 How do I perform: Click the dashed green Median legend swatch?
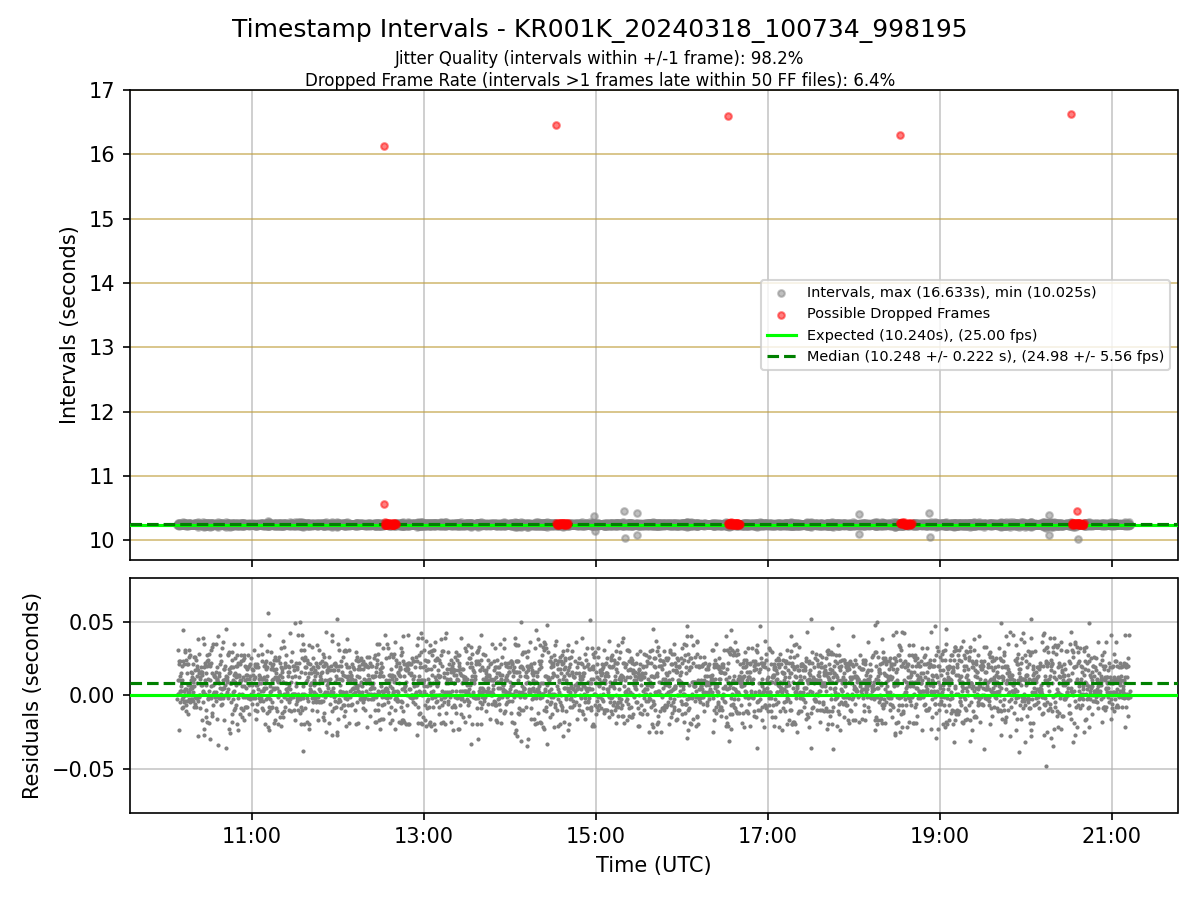tap(782, 356)
